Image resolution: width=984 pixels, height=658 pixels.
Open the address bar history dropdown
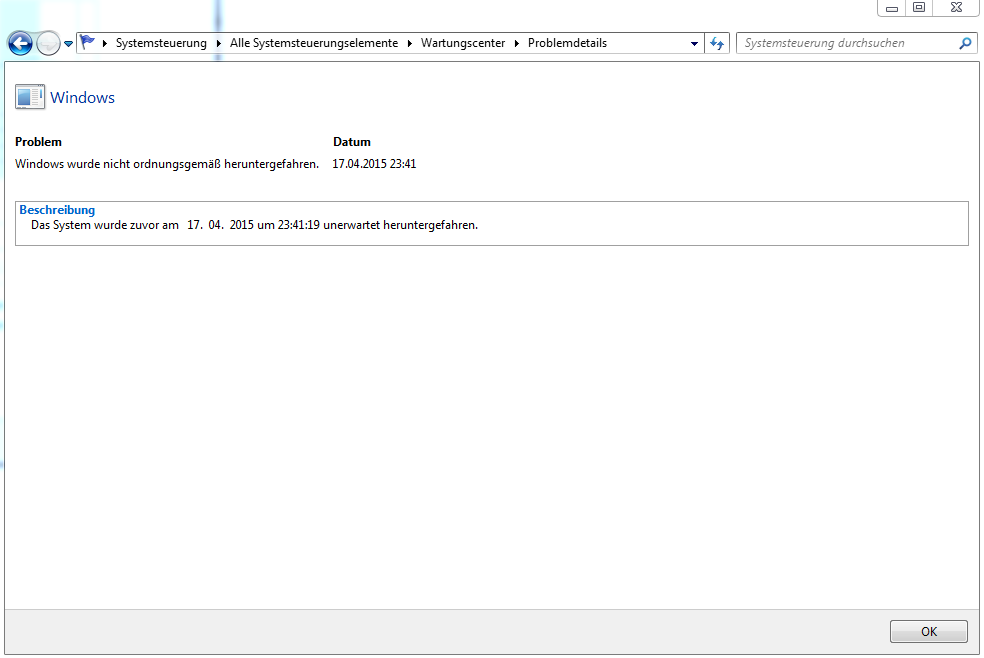(694, 44)
